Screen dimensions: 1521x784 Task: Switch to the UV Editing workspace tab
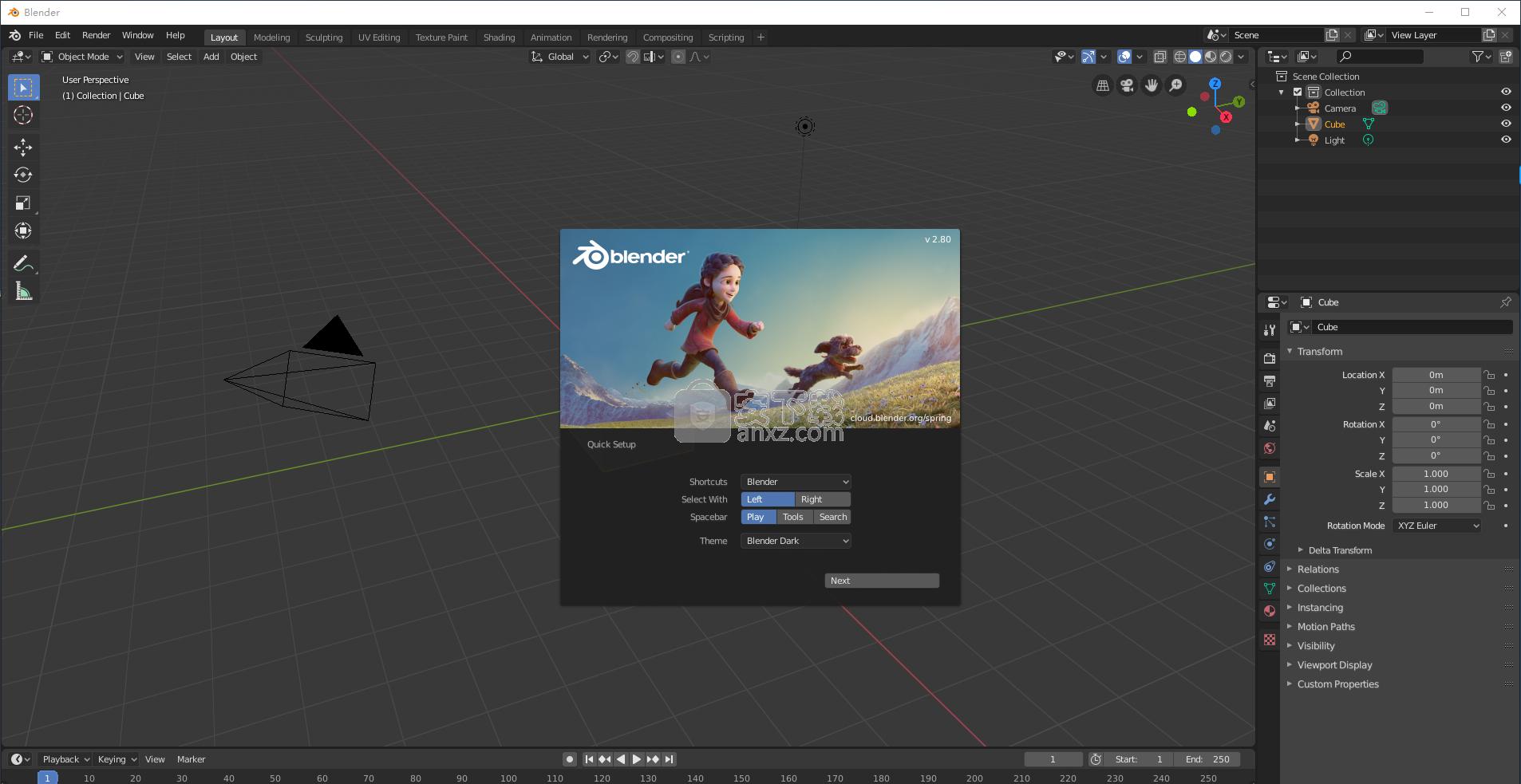pyautogui.click(x=379, y=37)
